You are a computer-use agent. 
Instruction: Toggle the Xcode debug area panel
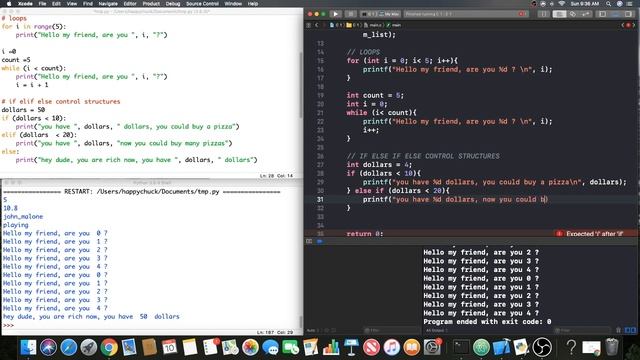(615, 14)
